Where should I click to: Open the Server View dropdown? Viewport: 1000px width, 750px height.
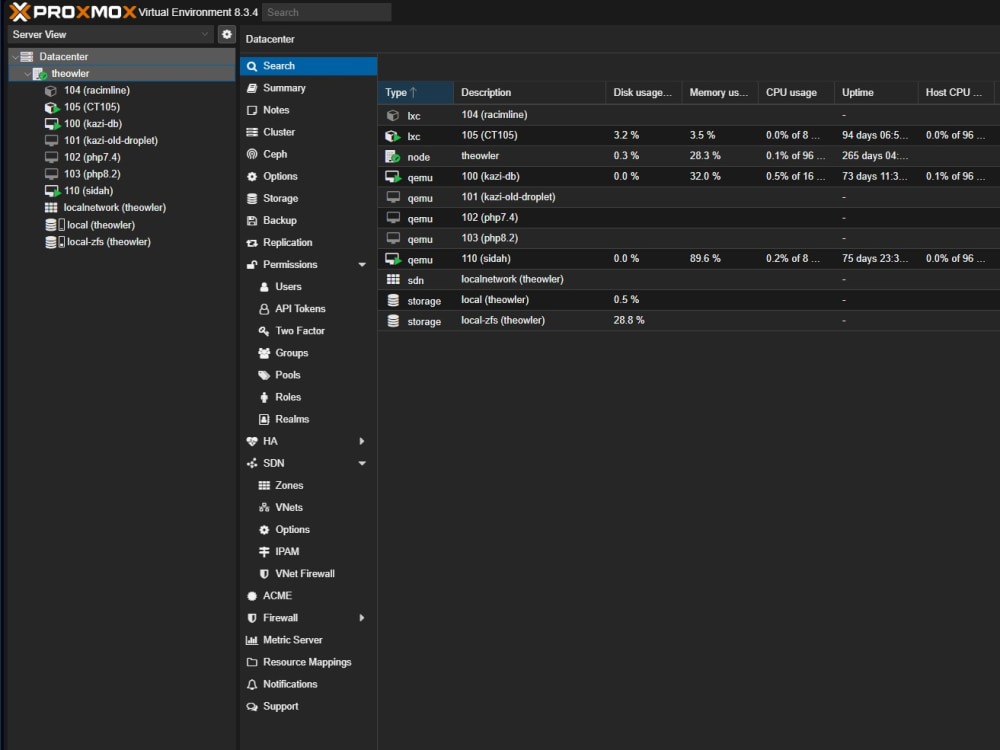[x=205, y=34]
